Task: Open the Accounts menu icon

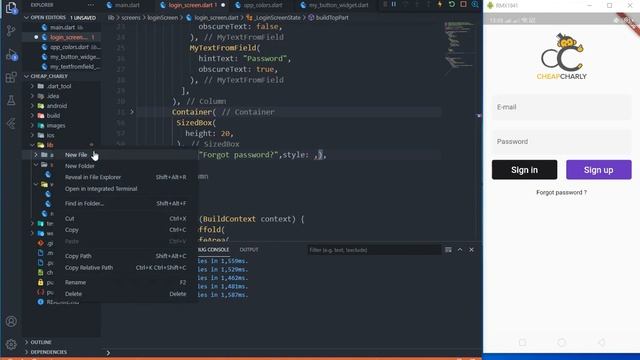Action: tap(11, 321)
